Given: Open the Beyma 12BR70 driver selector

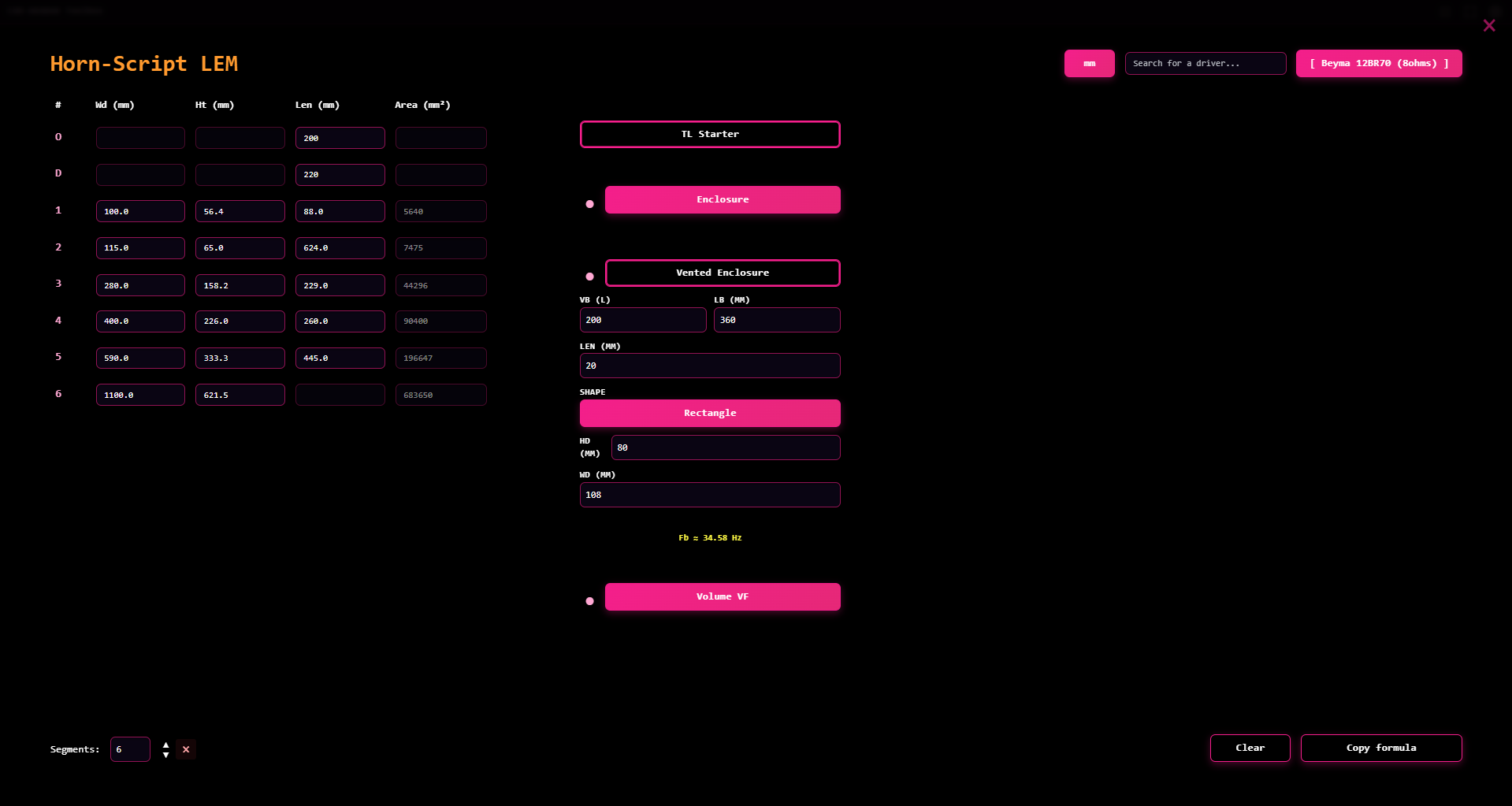Looking at the screenshot, I should pos(1378,64).
